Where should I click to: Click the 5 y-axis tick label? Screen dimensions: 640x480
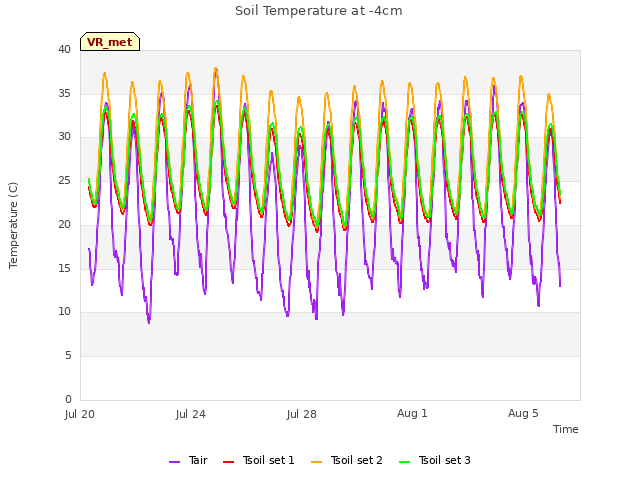(68, 356)
